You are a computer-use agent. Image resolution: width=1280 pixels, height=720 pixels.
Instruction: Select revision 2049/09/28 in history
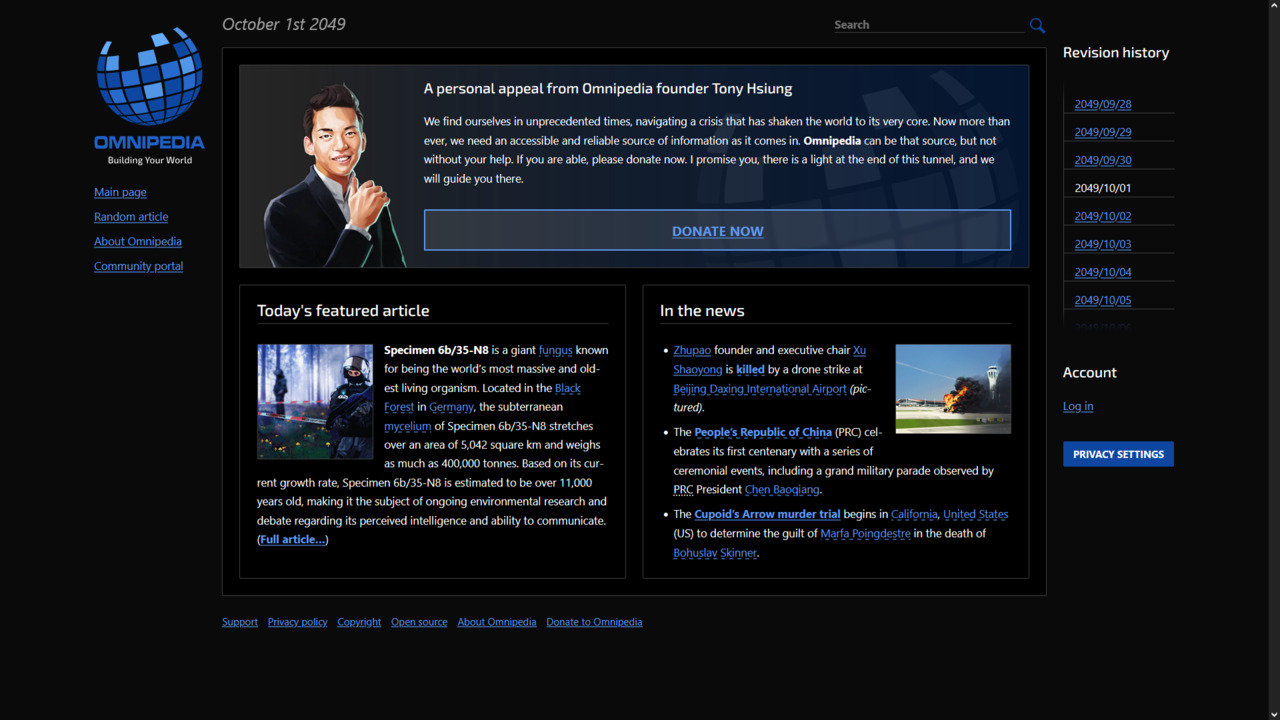(x=1103, y=104)
